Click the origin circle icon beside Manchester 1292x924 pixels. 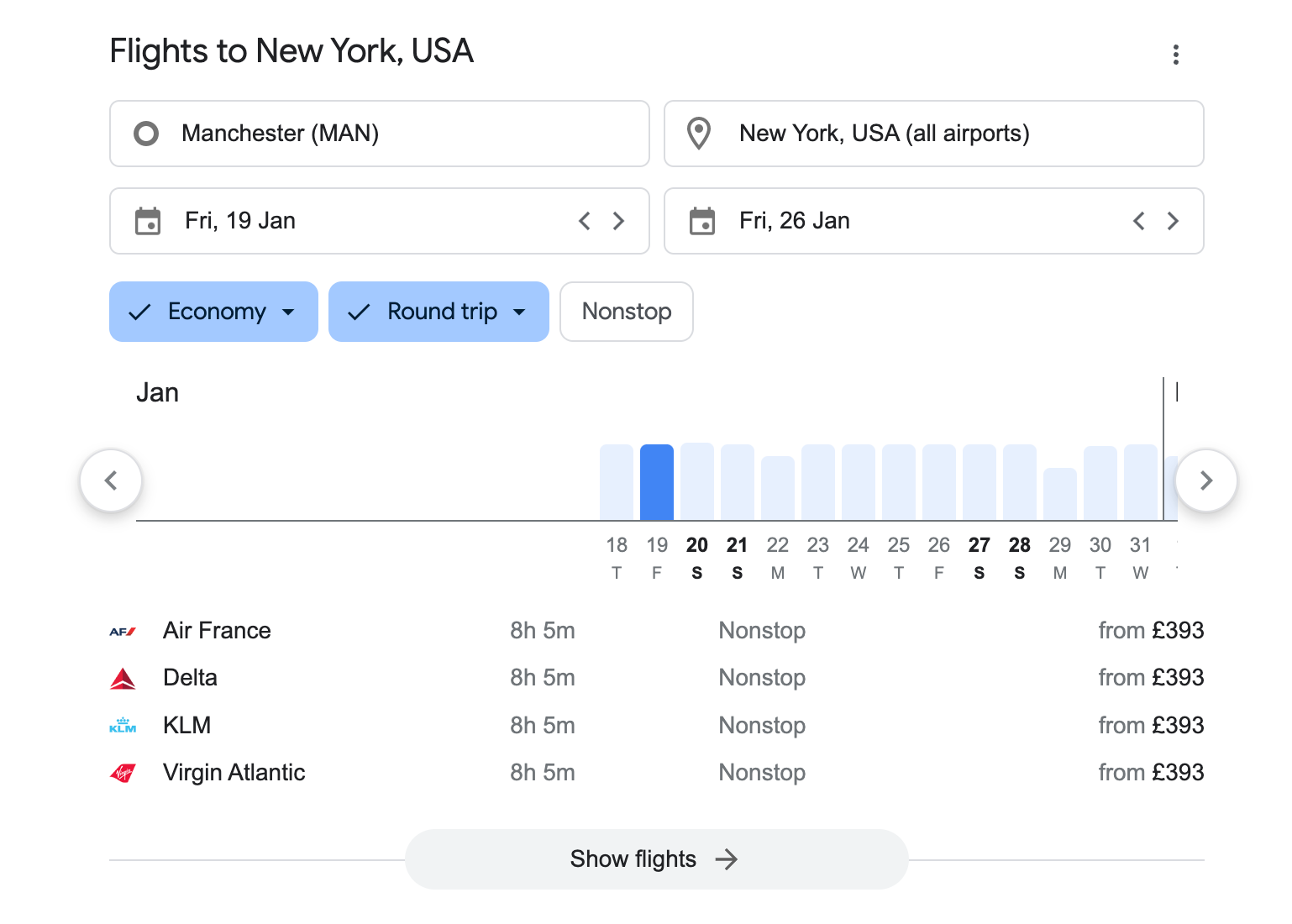[x=146, y=134]
